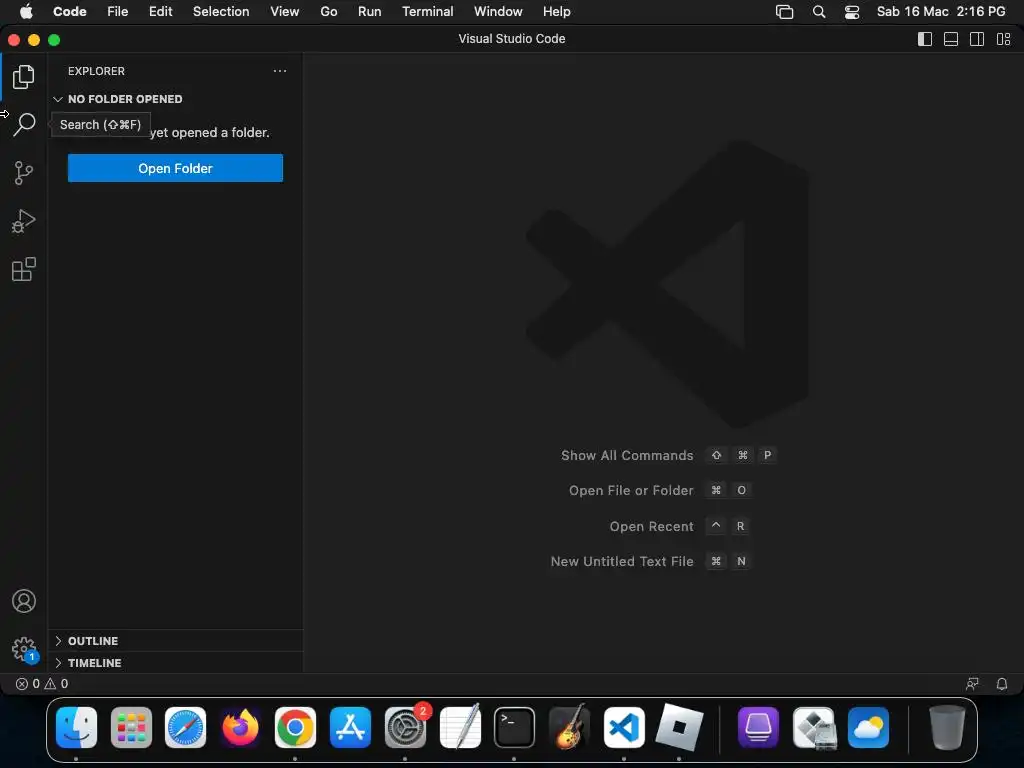Open the Window menu

[498, 12]
